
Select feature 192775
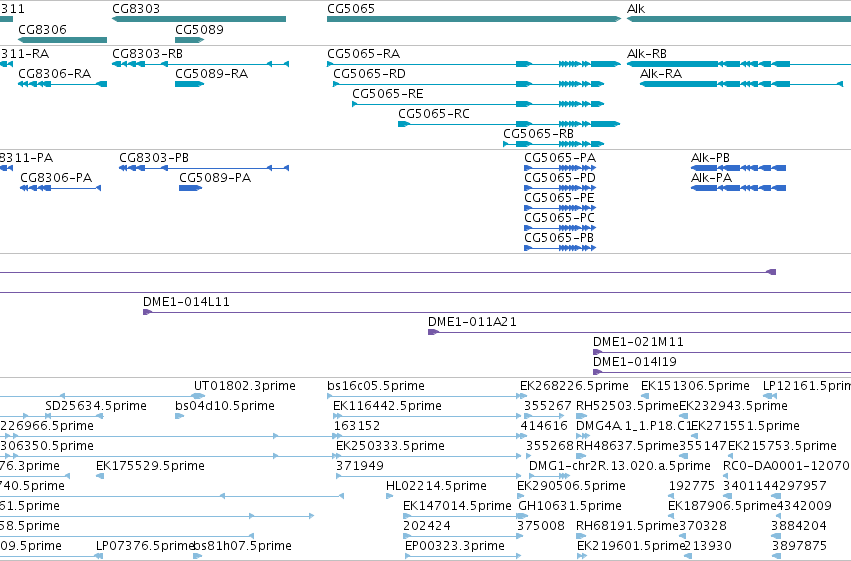coord(691,486)
